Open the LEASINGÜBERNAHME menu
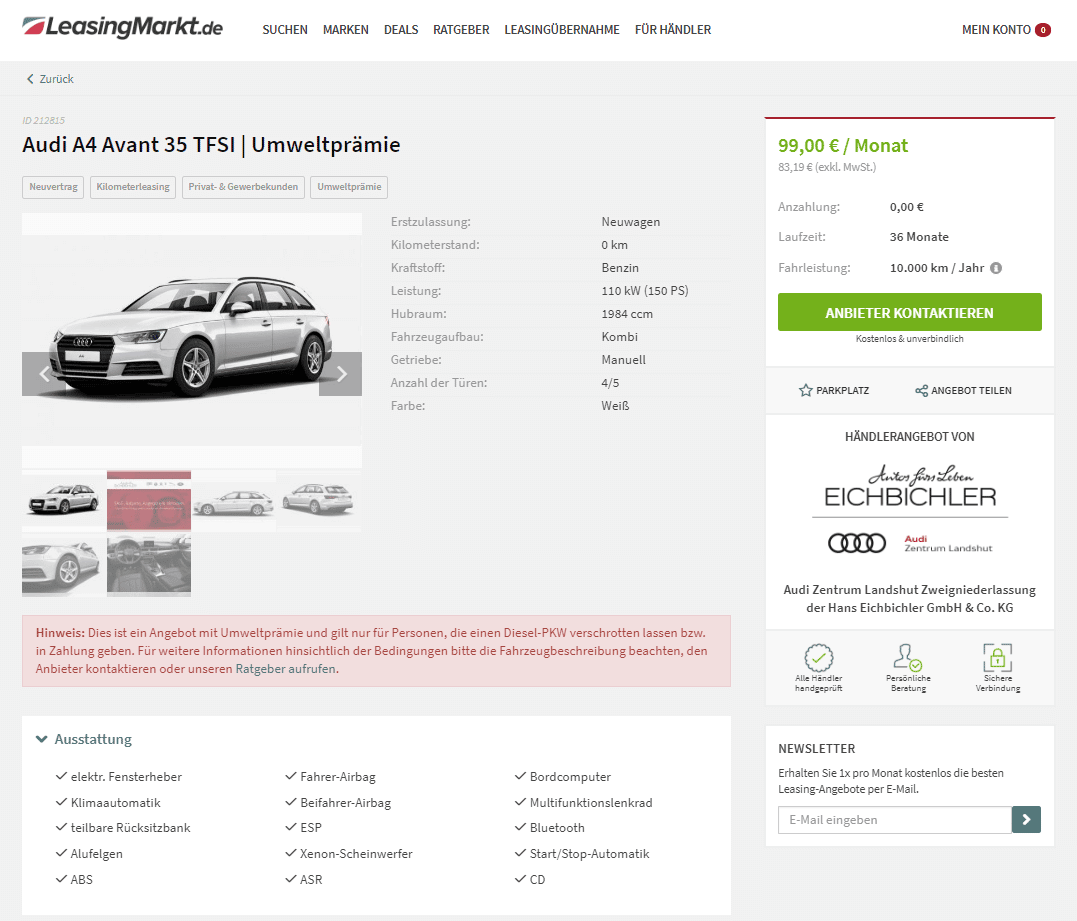This screenshot has width=1077, height=921. [x=562, y=30]
